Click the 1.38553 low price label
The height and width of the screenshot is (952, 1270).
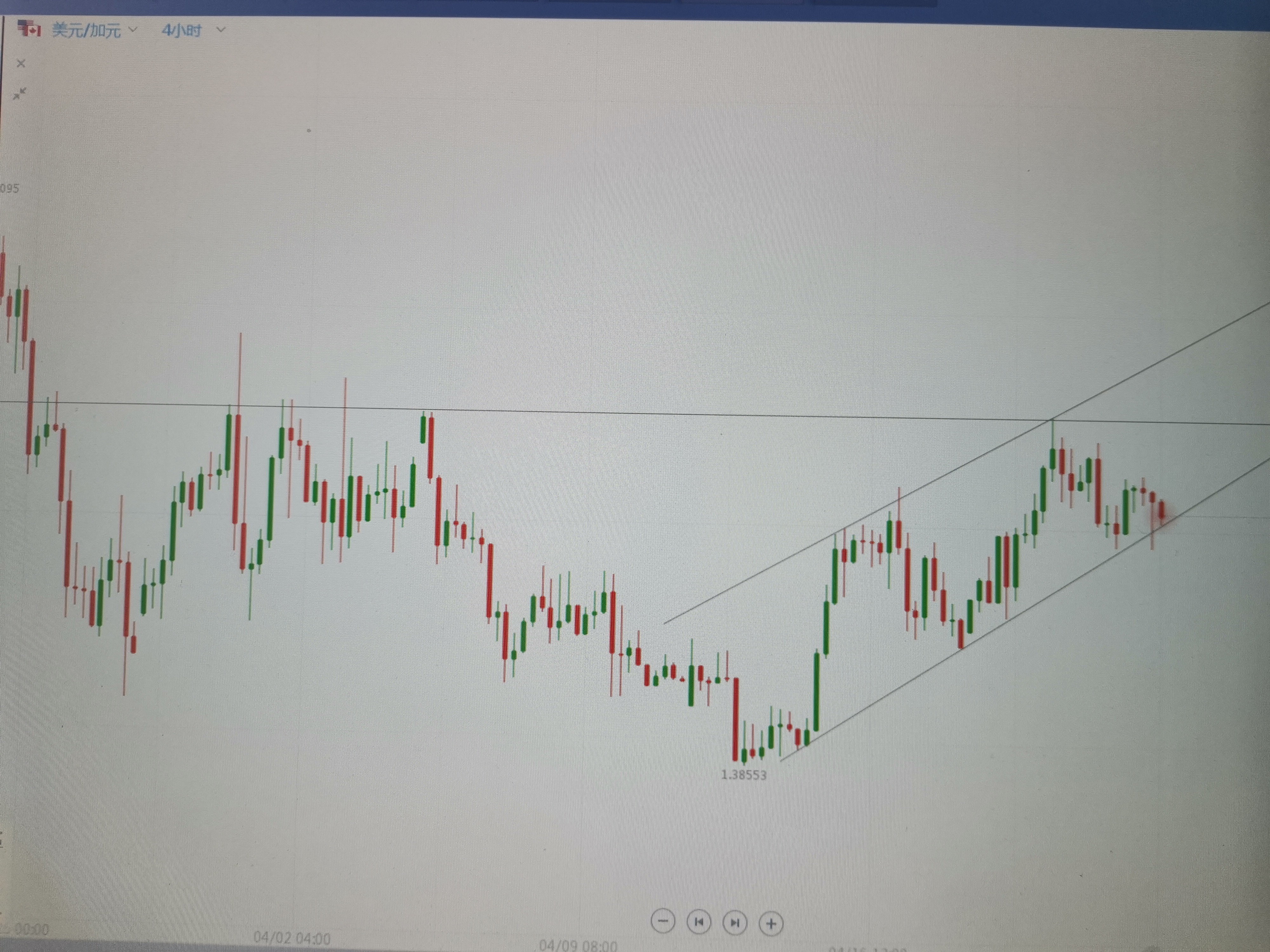coord(744,775)
